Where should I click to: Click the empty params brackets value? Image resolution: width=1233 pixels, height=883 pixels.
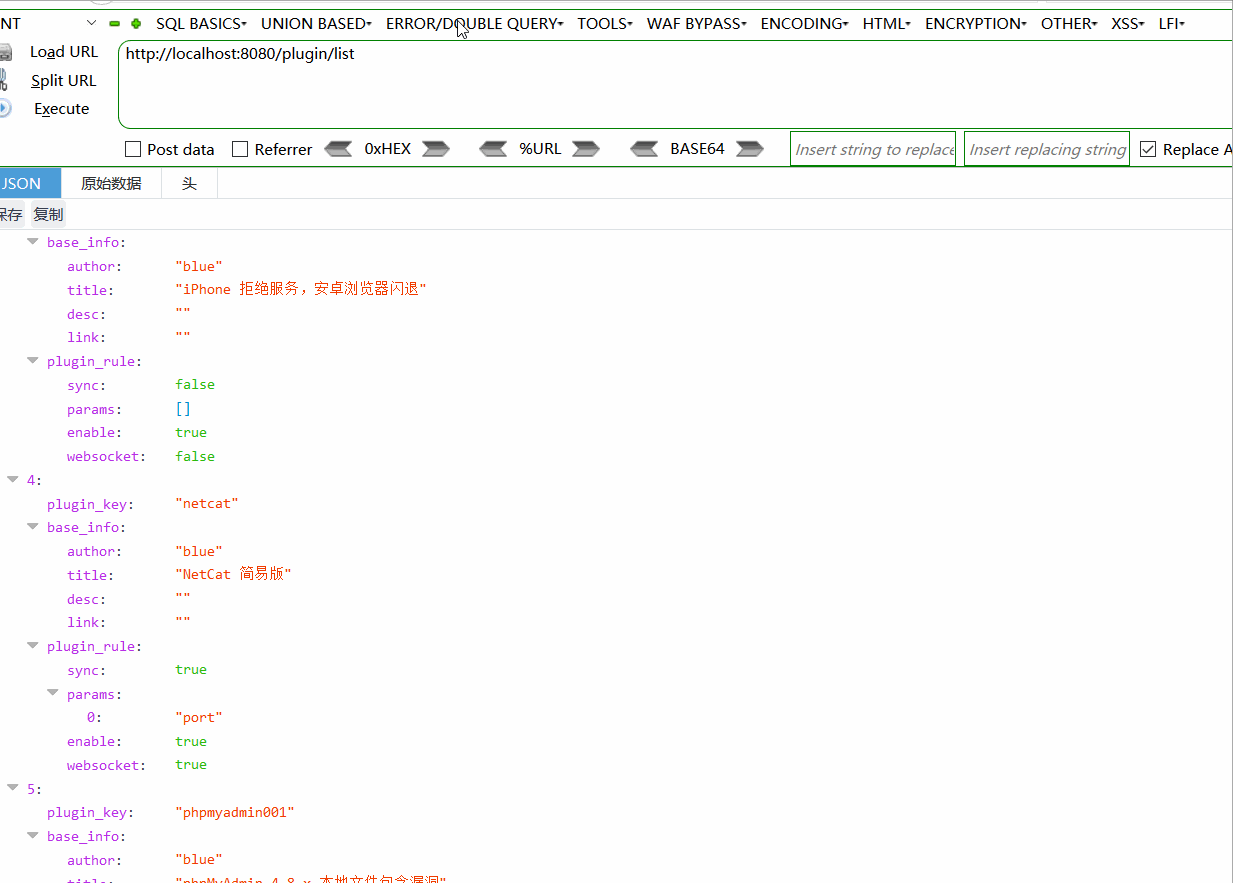click(183, 409)
